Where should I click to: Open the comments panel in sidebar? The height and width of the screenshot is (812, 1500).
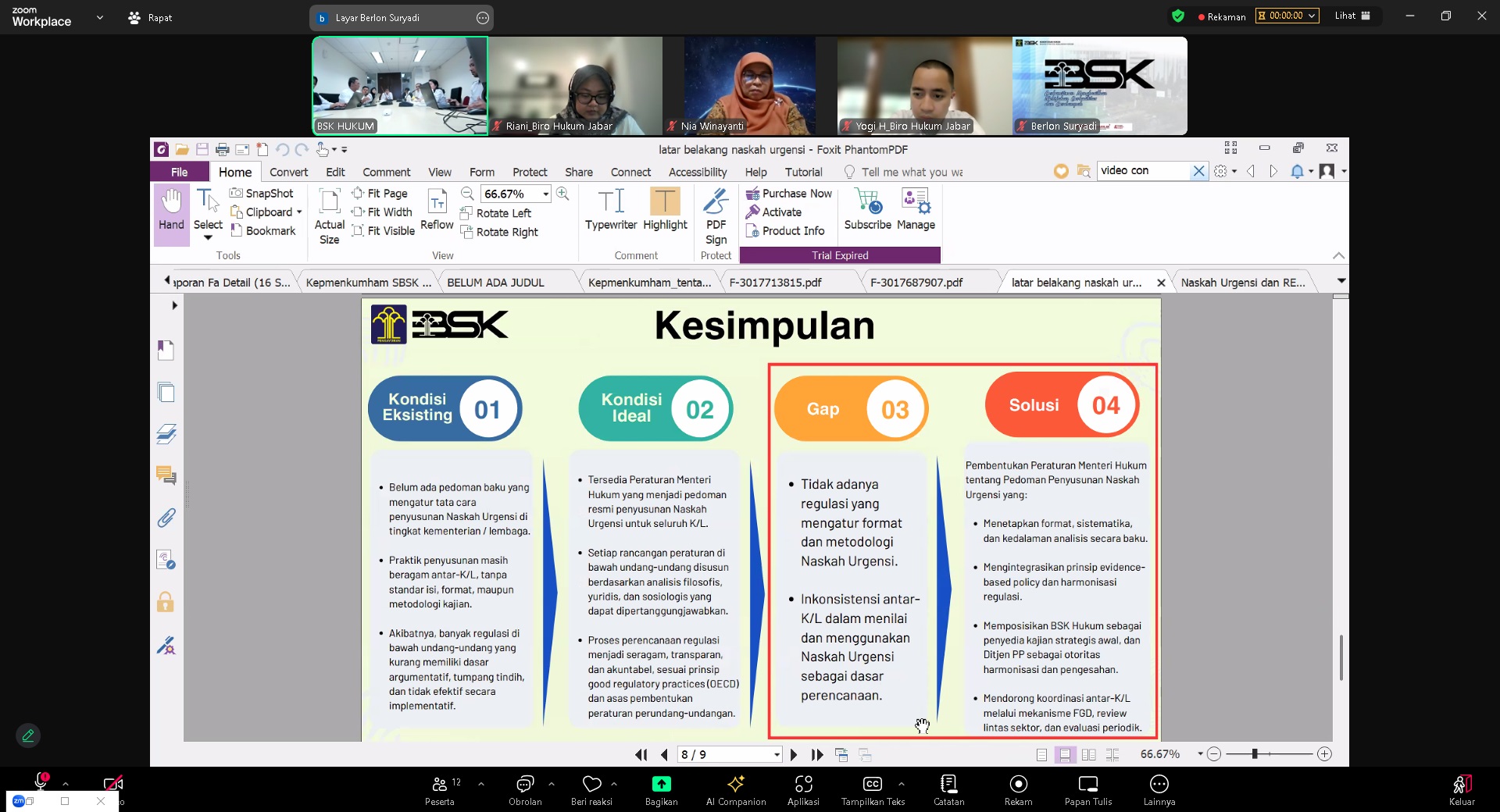(x=166, y=475)
